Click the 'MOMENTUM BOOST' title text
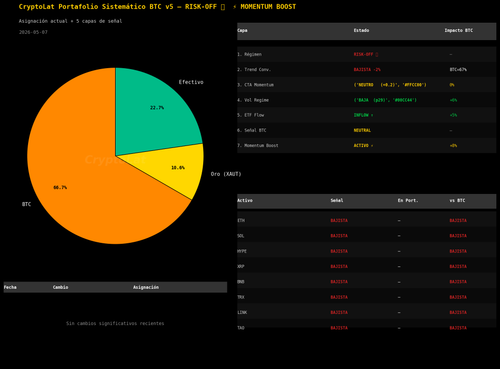 pyautogui.click(x=268, y=7)
